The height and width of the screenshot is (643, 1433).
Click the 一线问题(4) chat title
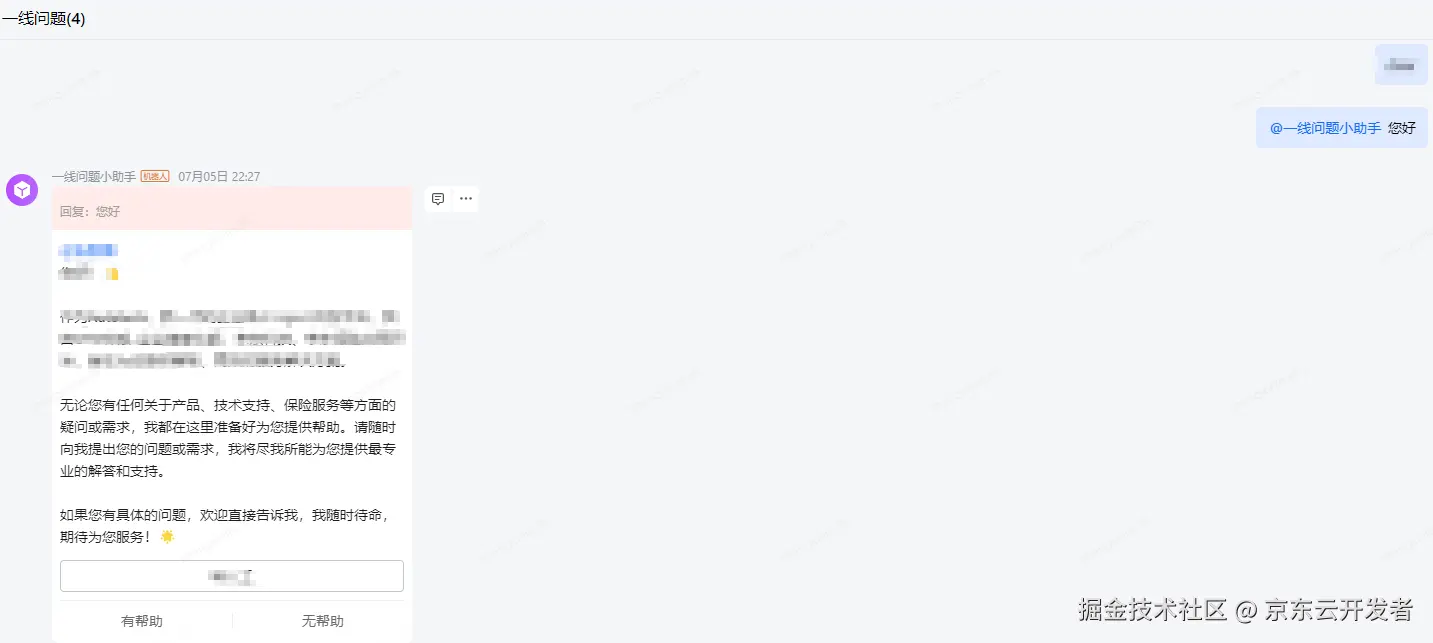[44, 19]
